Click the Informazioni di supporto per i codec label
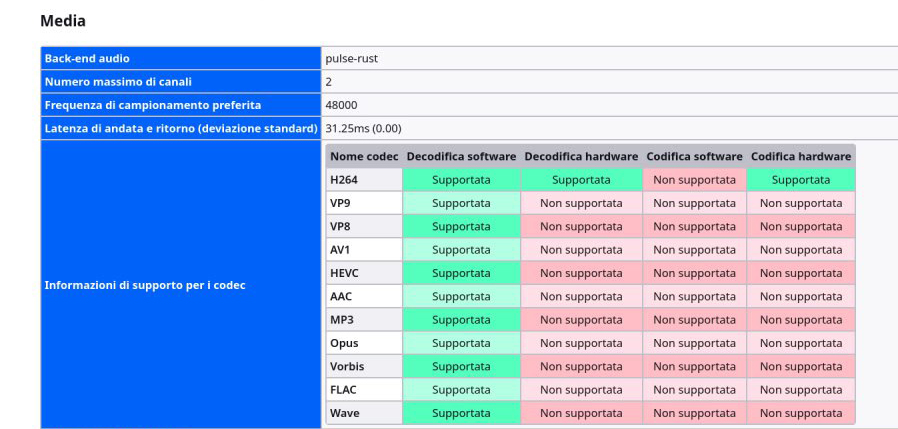Viewport: 898px width, 429px height. (145, 285)
